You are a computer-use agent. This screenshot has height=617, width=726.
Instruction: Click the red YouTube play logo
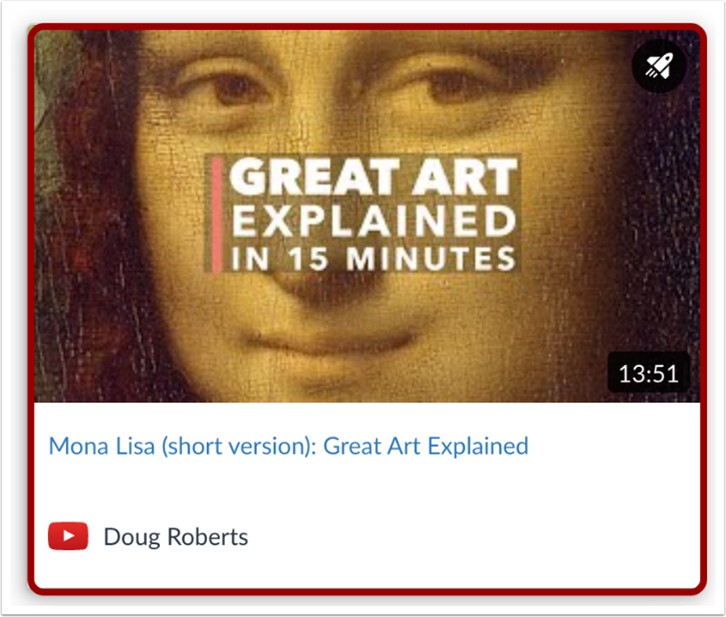(68, 536)
